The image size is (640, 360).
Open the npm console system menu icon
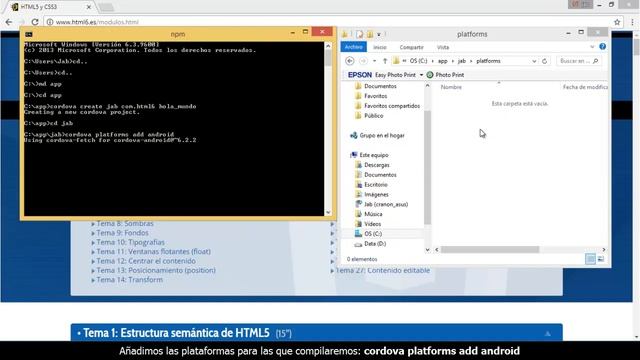pos(29,34)
